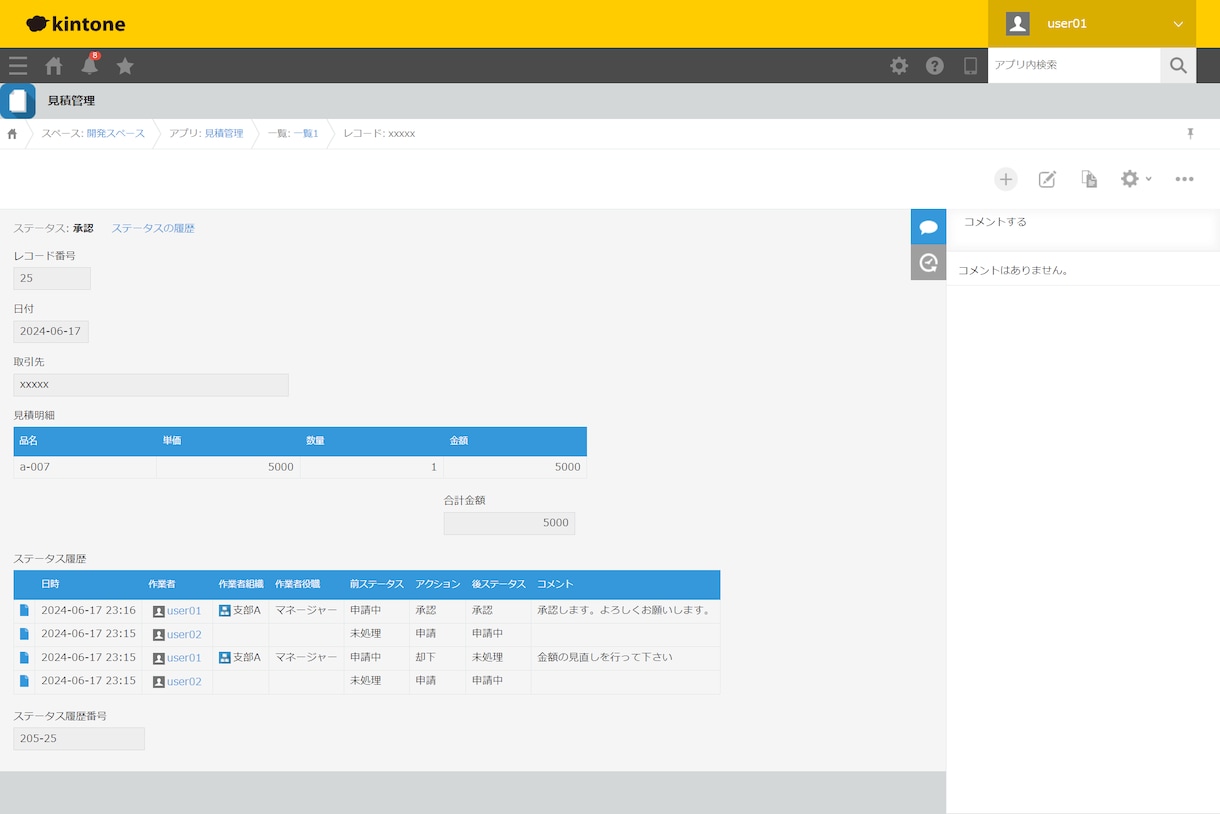Switch to mobile view icon

click(970, 66)
